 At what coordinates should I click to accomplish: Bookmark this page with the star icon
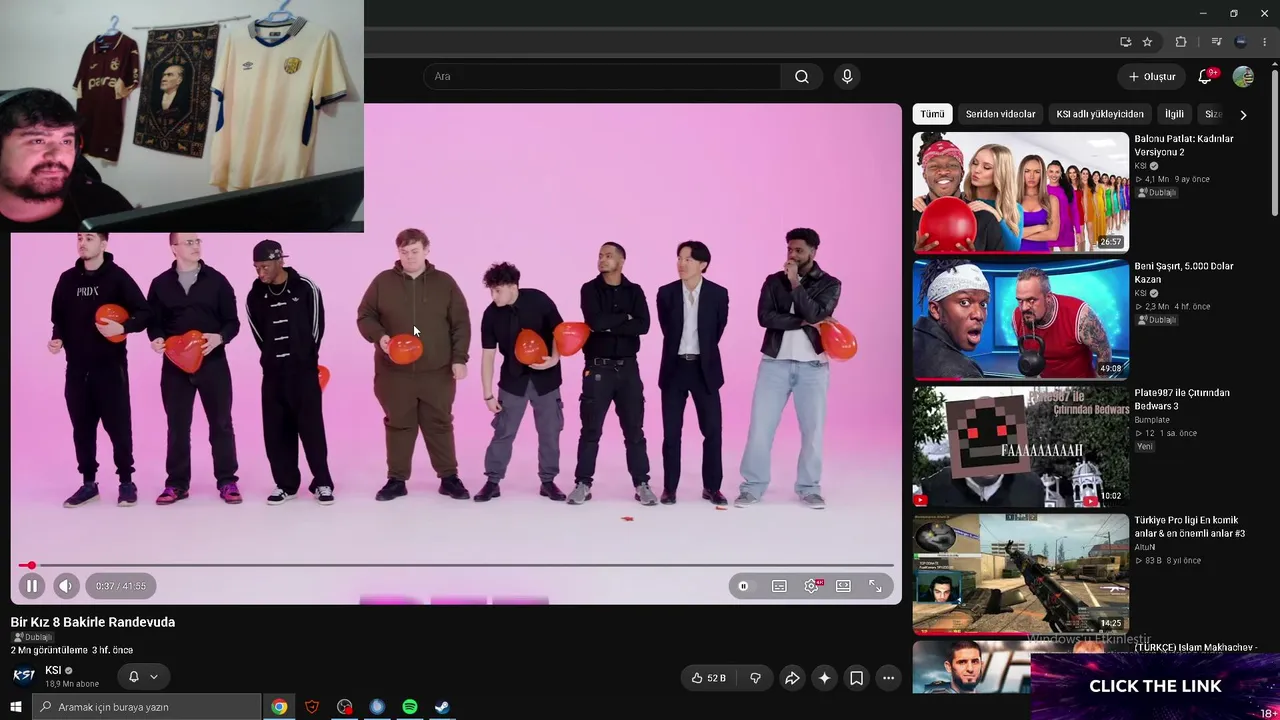(x=1147, y=42)
